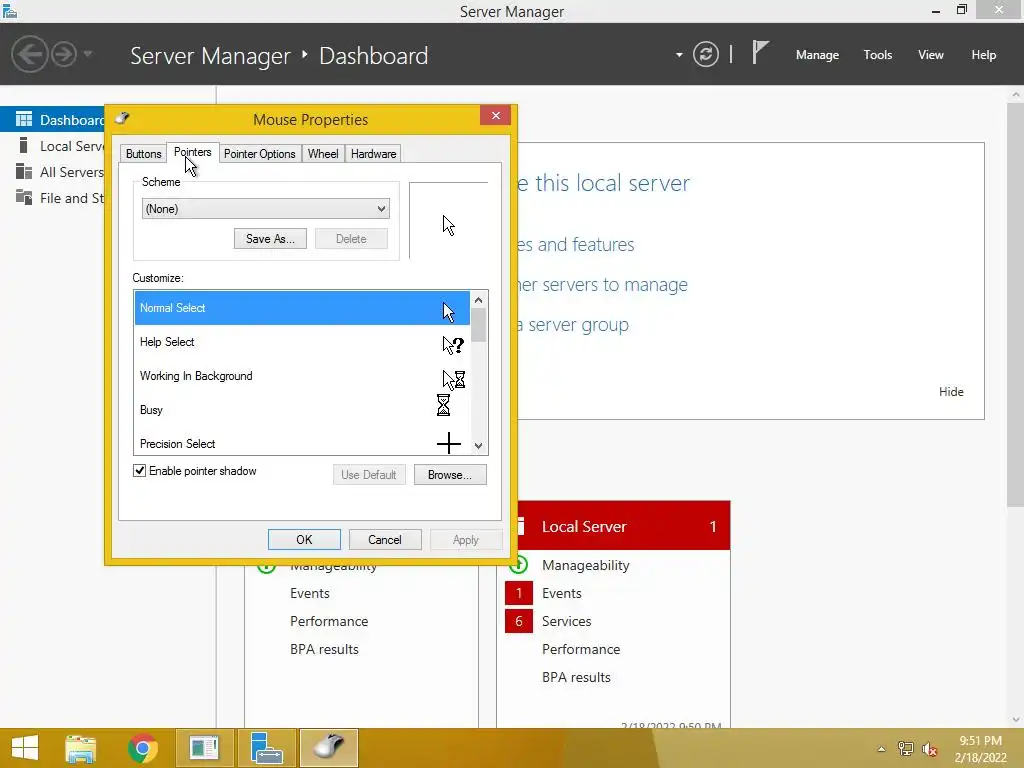This screenshot has width=1024, height=768.
Task: Open the Manage menu
Action: pyautogui.click(x=817, y=55)
